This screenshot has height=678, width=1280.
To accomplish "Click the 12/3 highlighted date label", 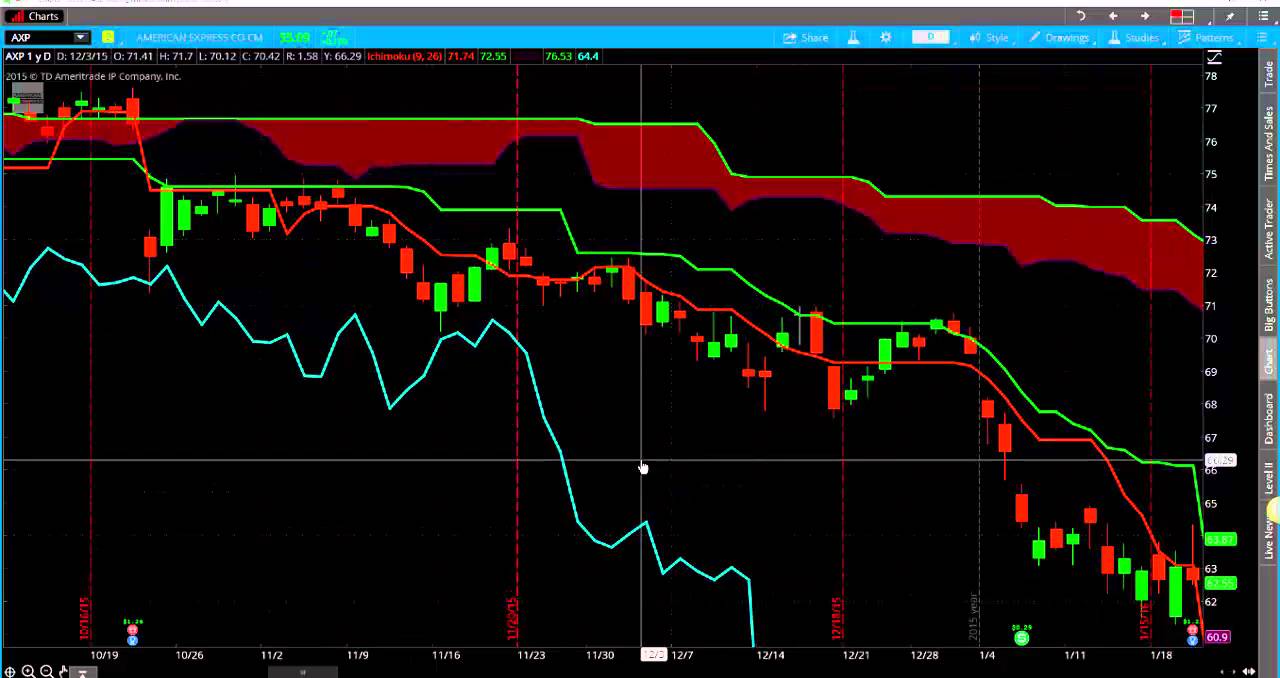I will (653, 655).
